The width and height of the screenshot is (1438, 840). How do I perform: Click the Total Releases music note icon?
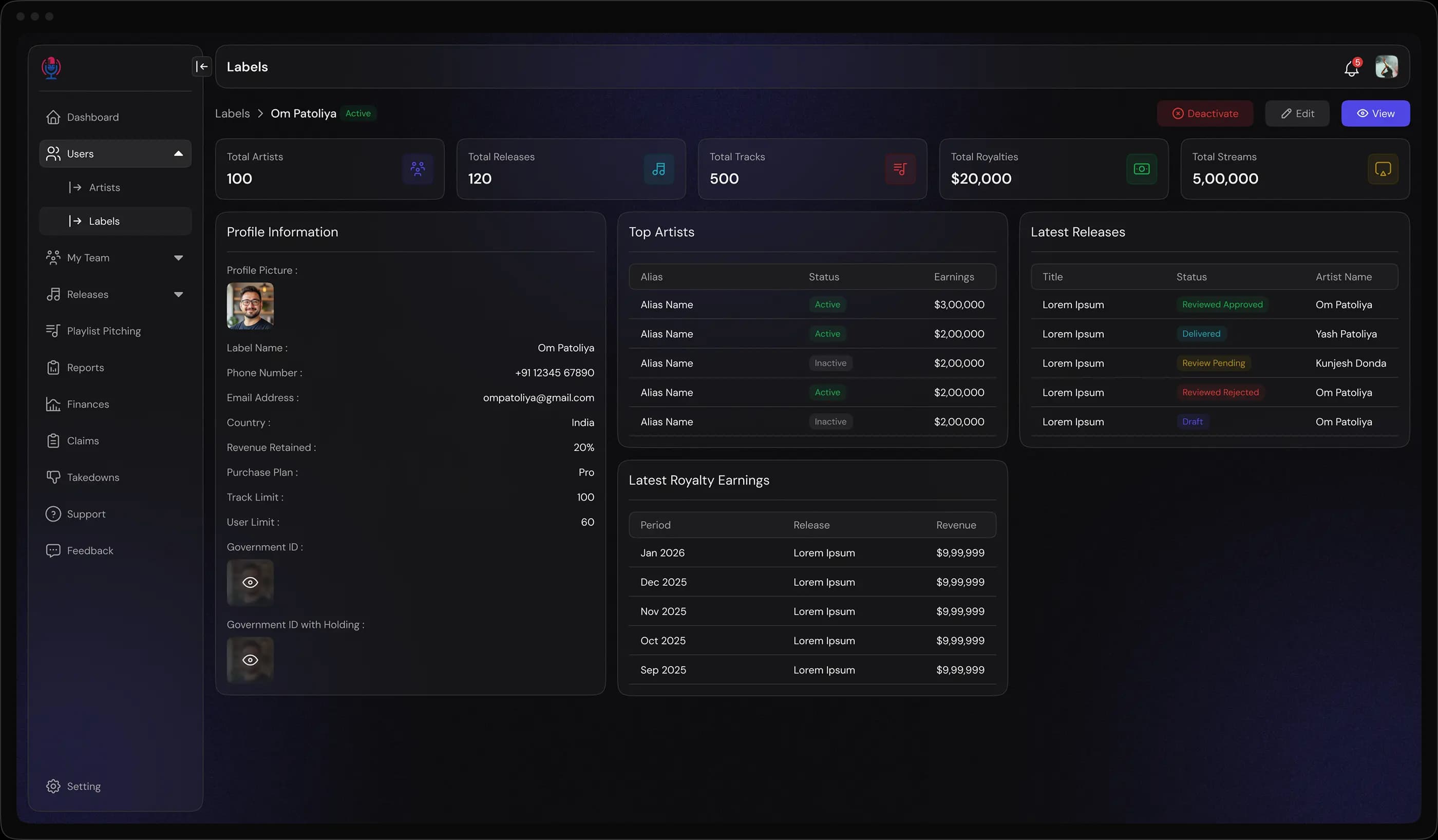659,169
